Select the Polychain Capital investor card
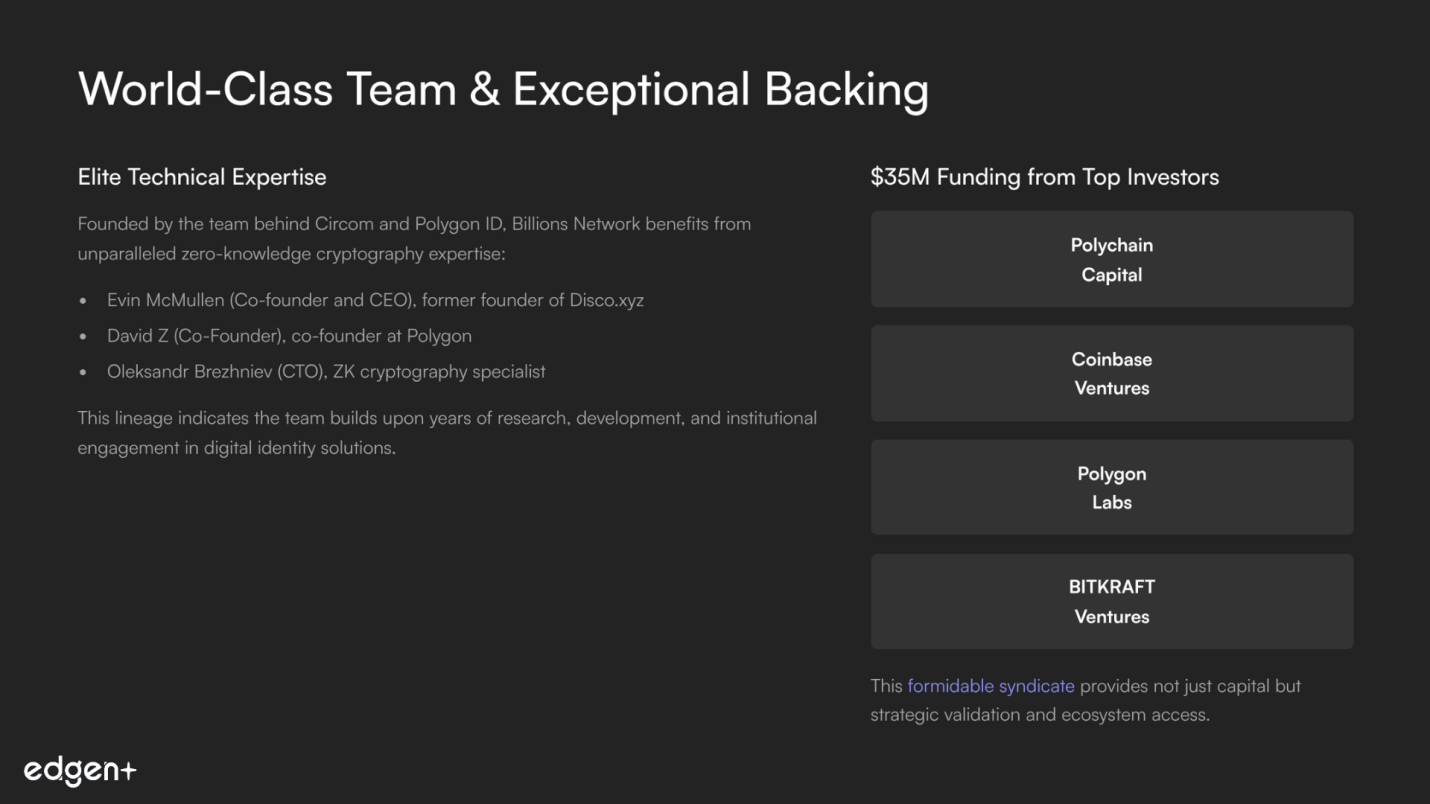1430x804 pixels. [1111, 259]
